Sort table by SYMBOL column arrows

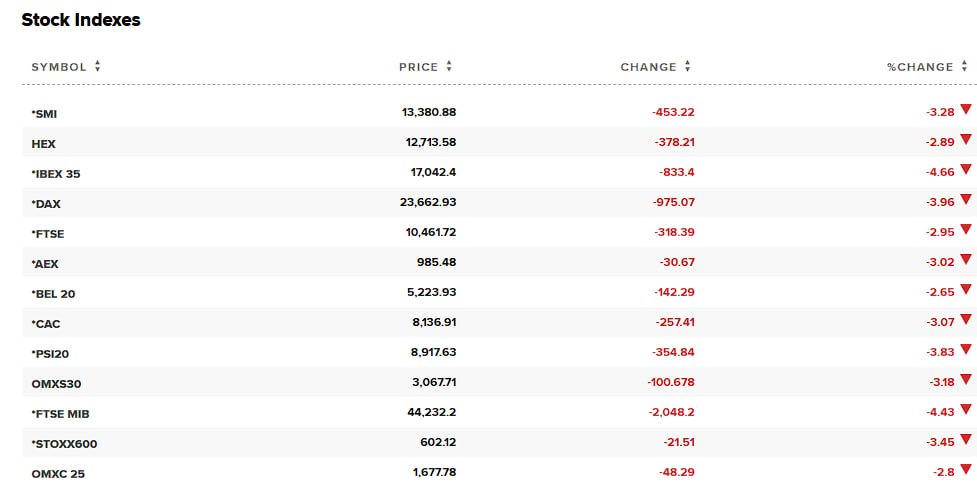point(97,66)
